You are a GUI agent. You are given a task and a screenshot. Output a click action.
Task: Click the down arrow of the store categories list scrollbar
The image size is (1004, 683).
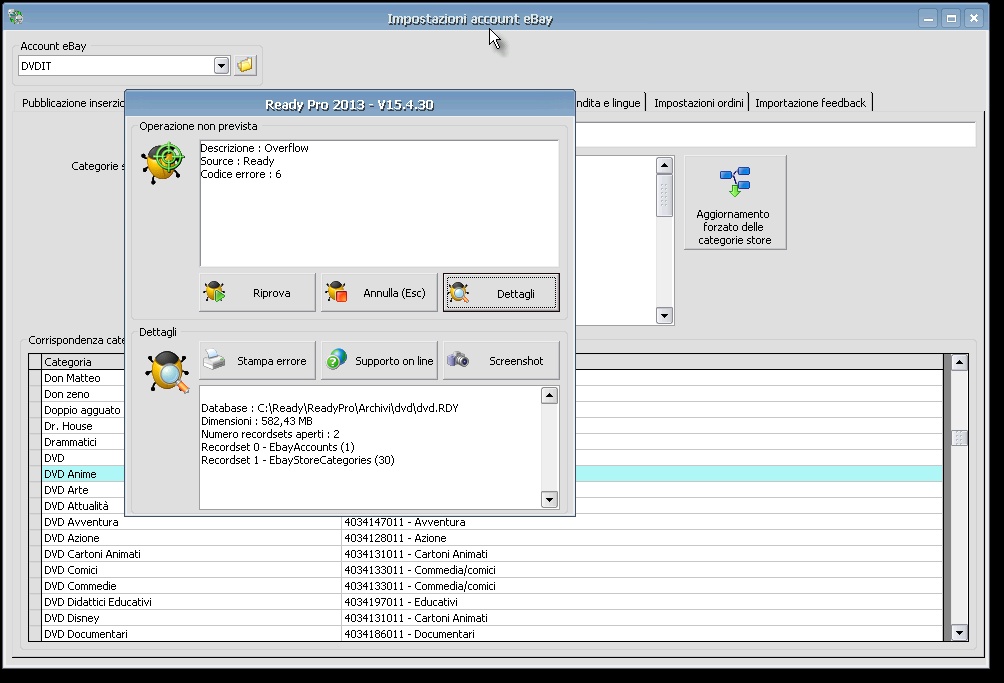point(664,315)
